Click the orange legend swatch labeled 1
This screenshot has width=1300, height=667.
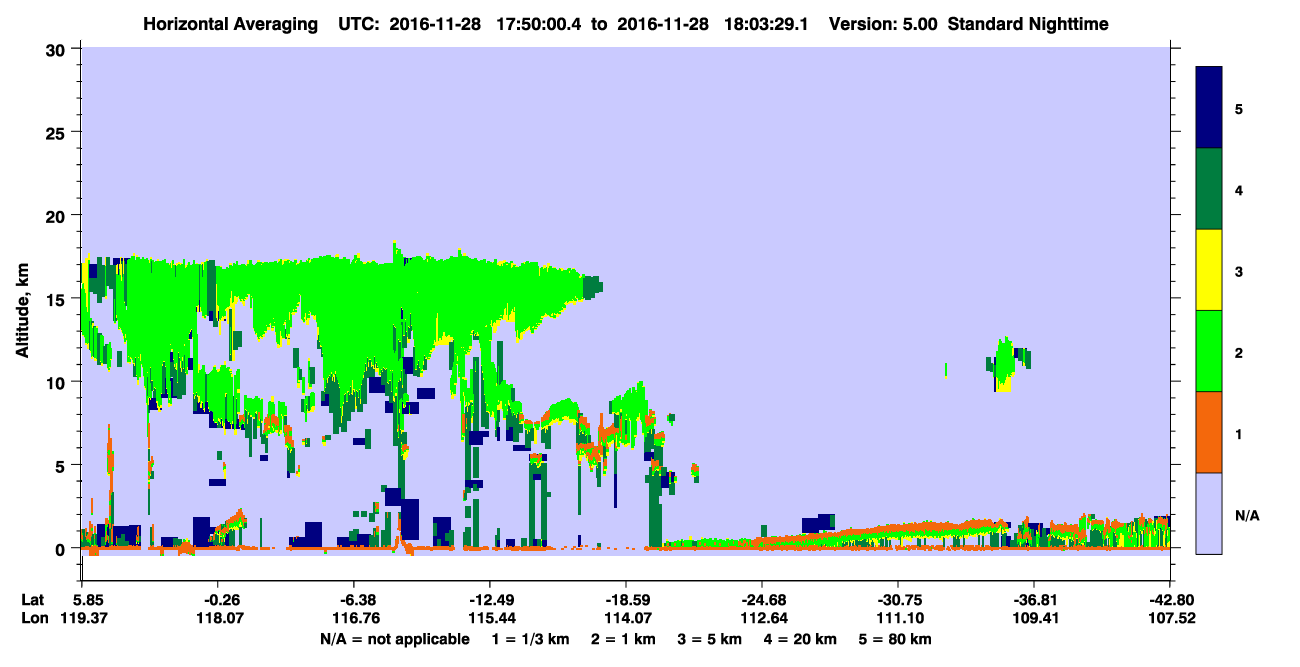tap(1209, 432)
